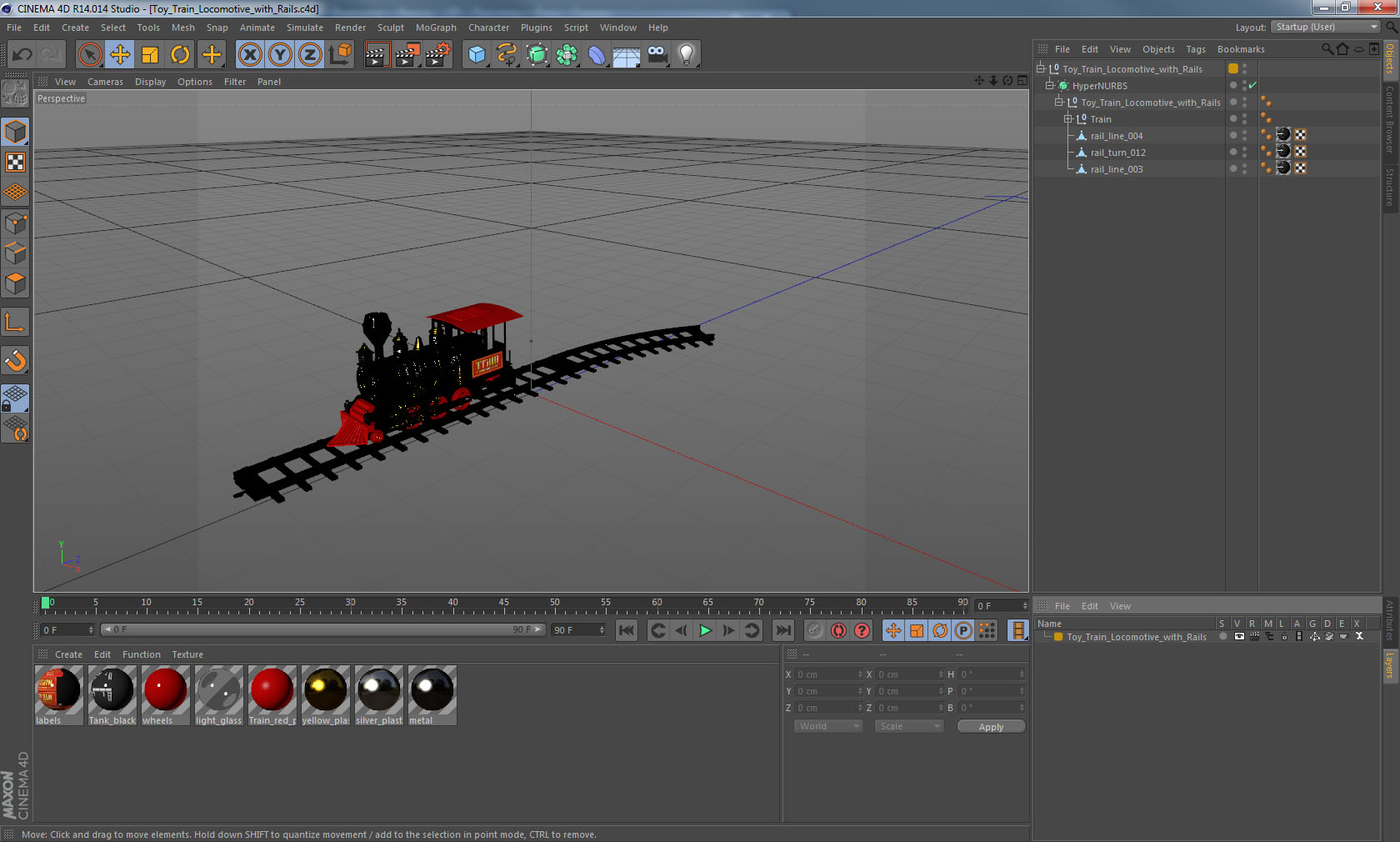Click Record Active Objects button
This screenshot has width=1400, height=842.
[x=815, y=630]
